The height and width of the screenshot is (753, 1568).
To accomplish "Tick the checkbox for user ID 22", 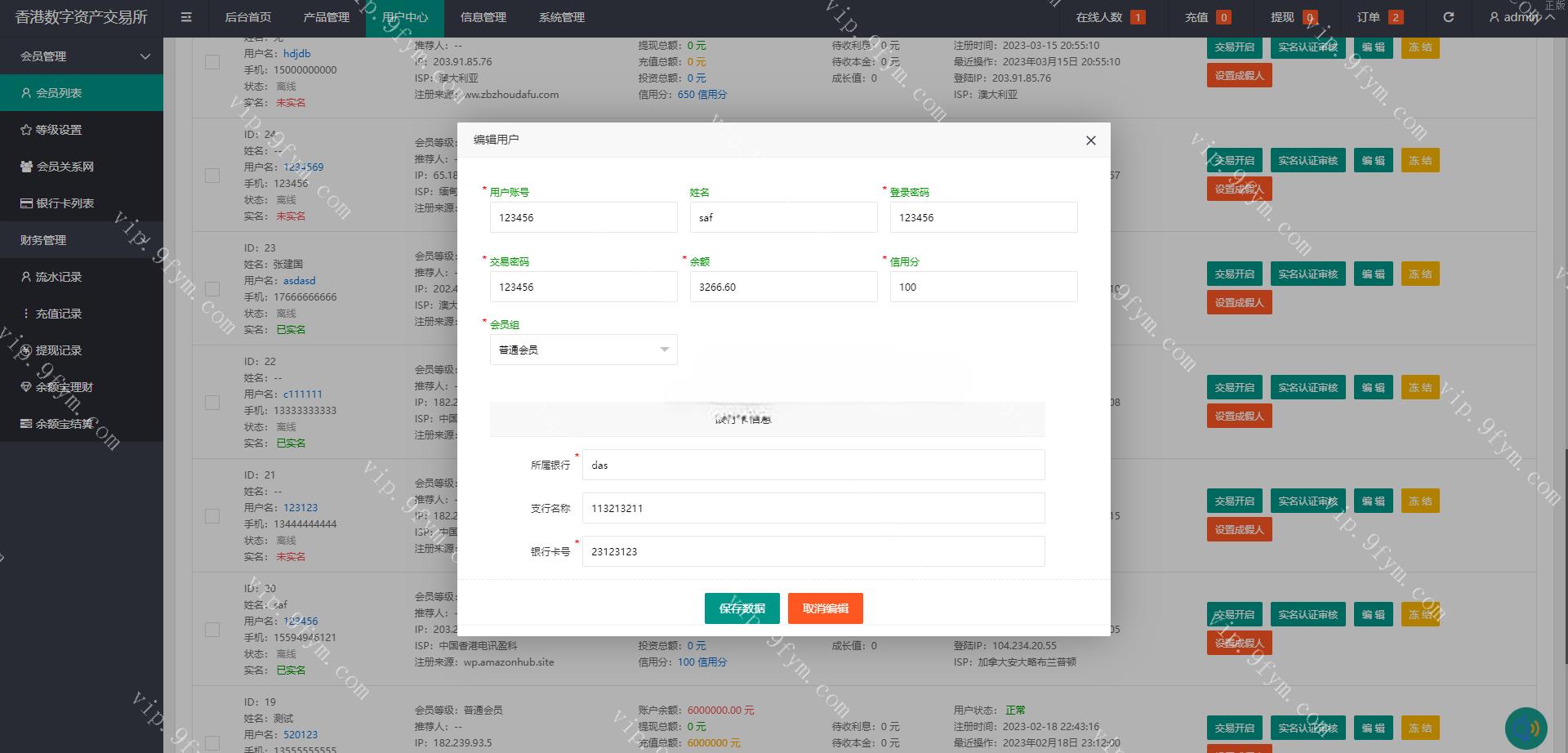I will click(212, 403).
